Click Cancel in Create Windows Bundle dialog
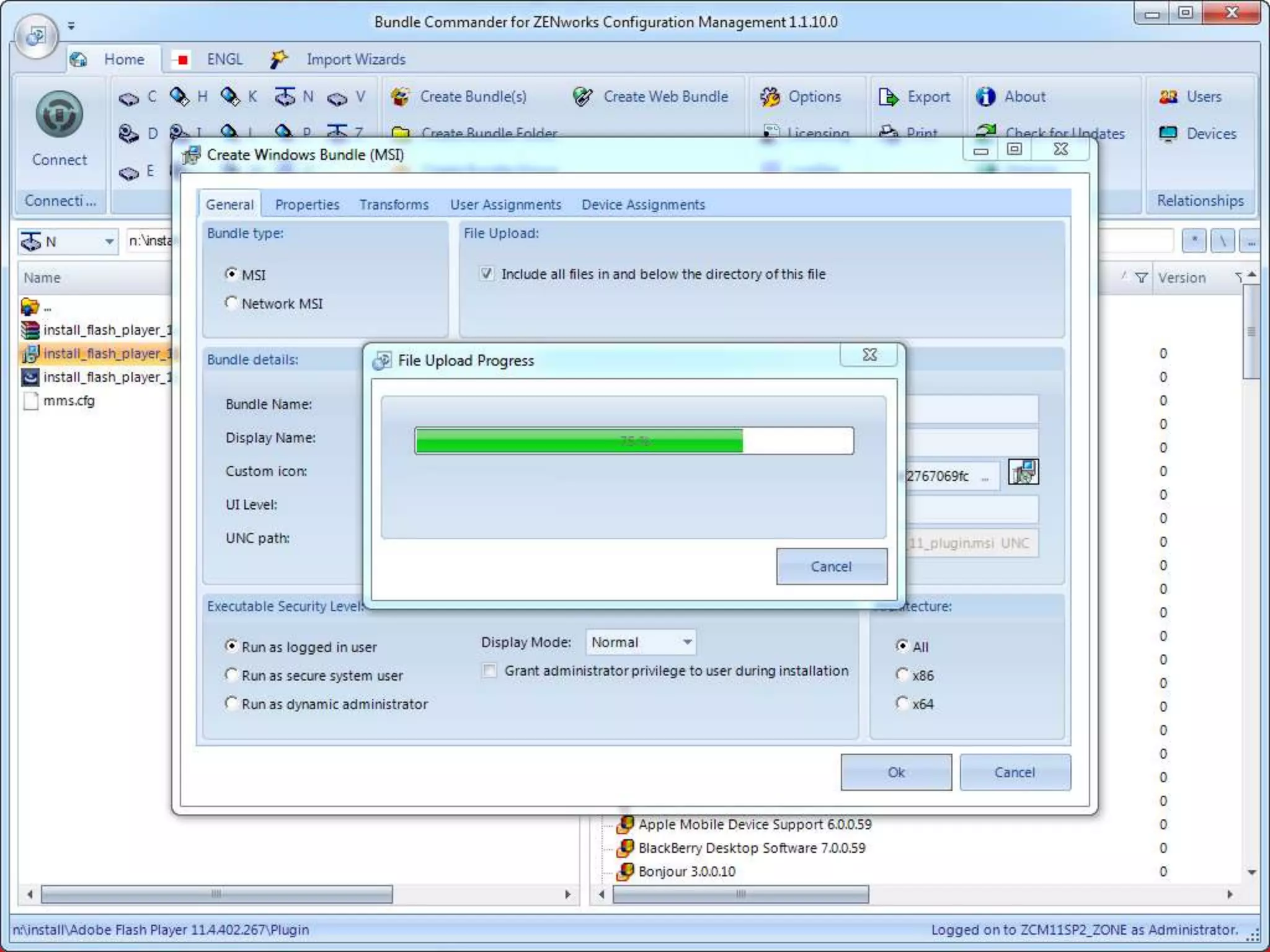1270x952 pixels. [1015, 772]
